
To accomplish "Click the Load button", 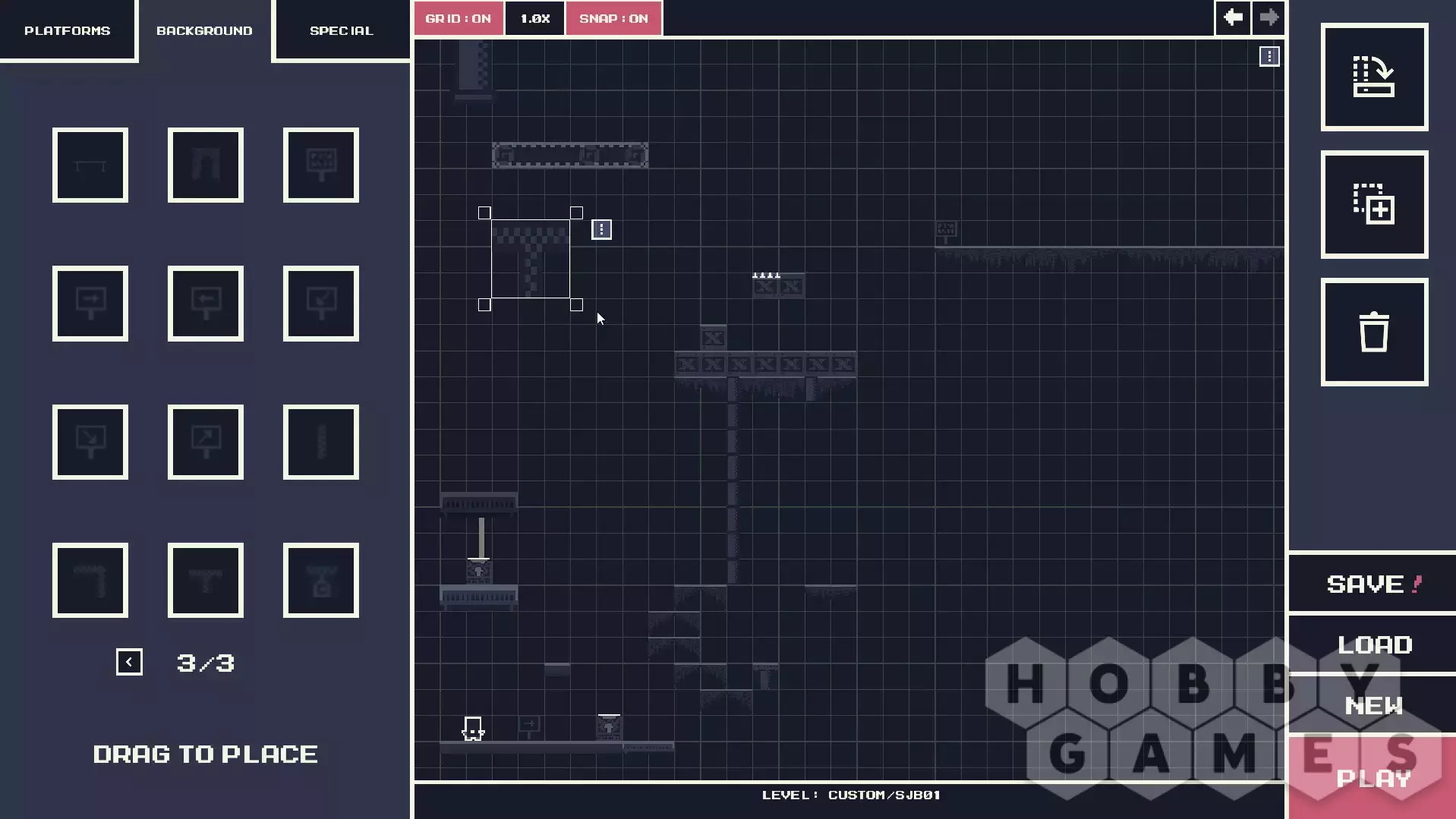I will pyautogui.click(x=1374, y=645).
